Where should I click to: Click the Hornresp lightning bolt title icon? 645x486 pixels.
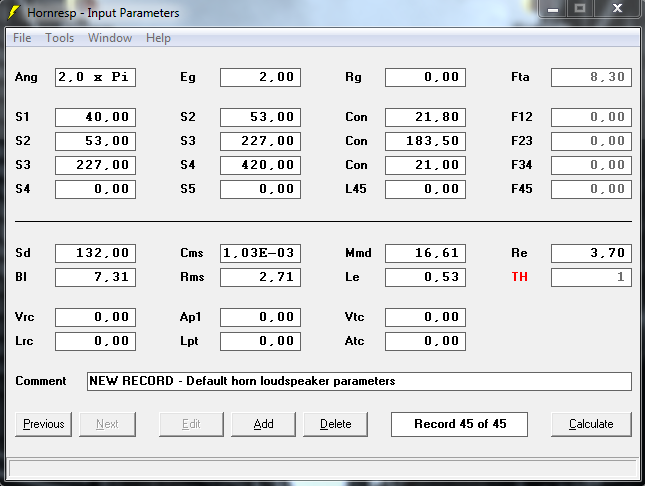(14, 12)
